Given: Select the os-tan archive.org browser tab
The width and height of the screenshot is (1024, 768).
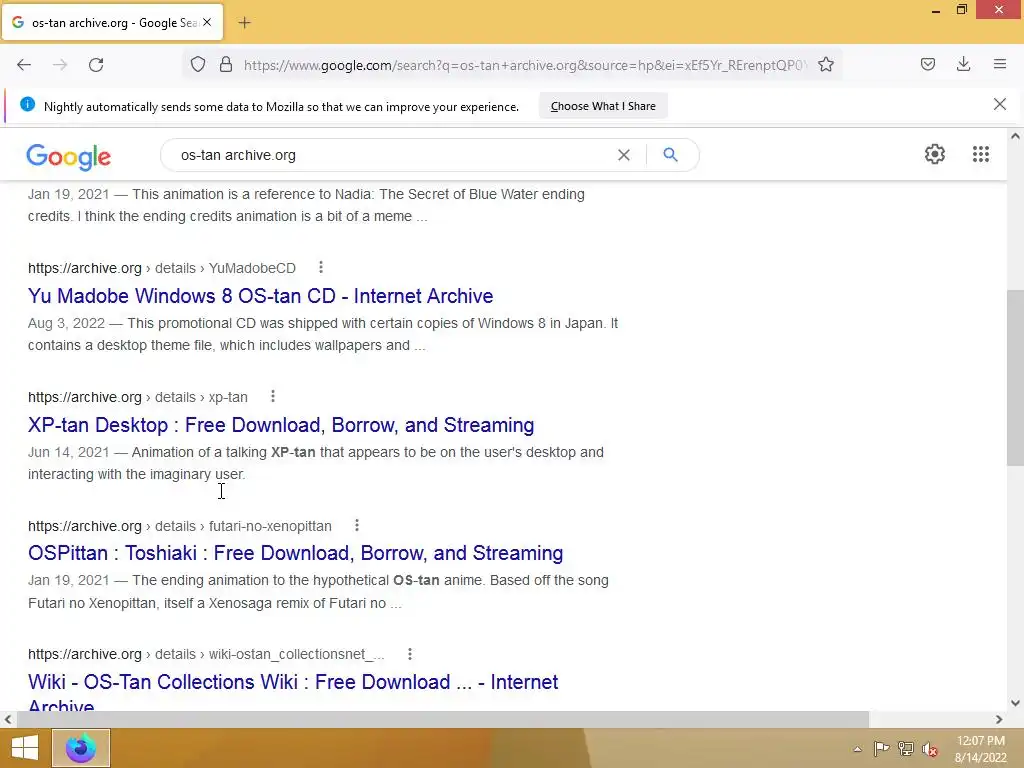Looking at the screenshot, I should point(112,22).
